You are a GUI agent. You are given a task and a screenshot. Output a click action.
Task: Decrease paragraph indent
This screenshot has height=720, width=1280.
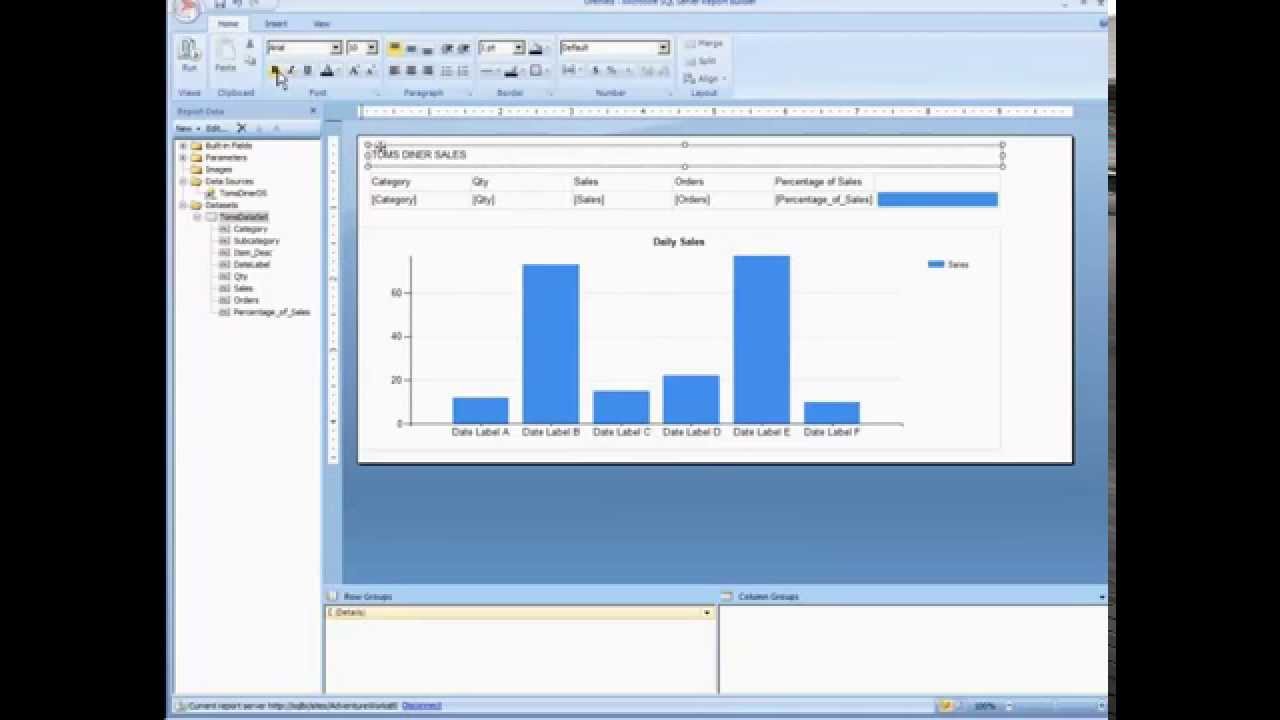coord(446,48)
